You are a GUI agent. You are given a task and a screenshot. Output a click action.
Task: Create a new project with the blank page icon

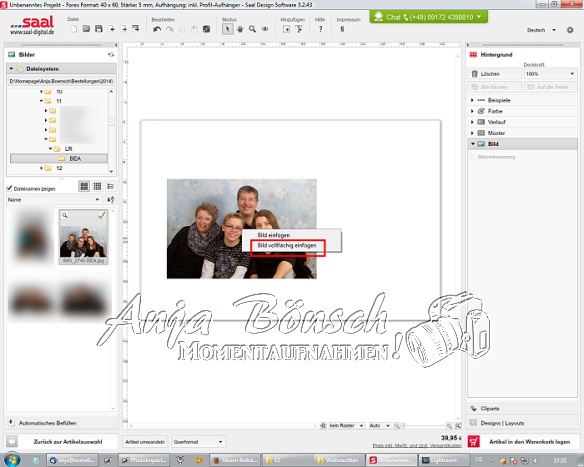pyautogui.click(x=73, y=29)
